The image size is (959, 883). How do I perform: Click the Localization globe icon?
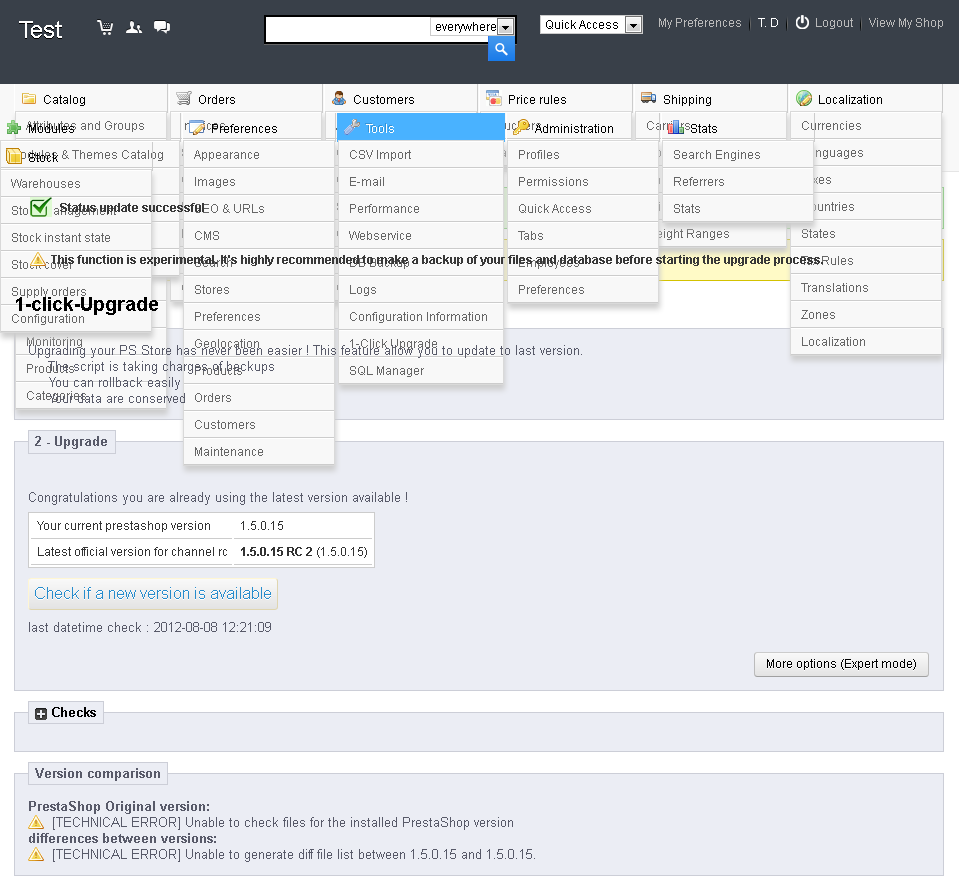click(804, 98)
